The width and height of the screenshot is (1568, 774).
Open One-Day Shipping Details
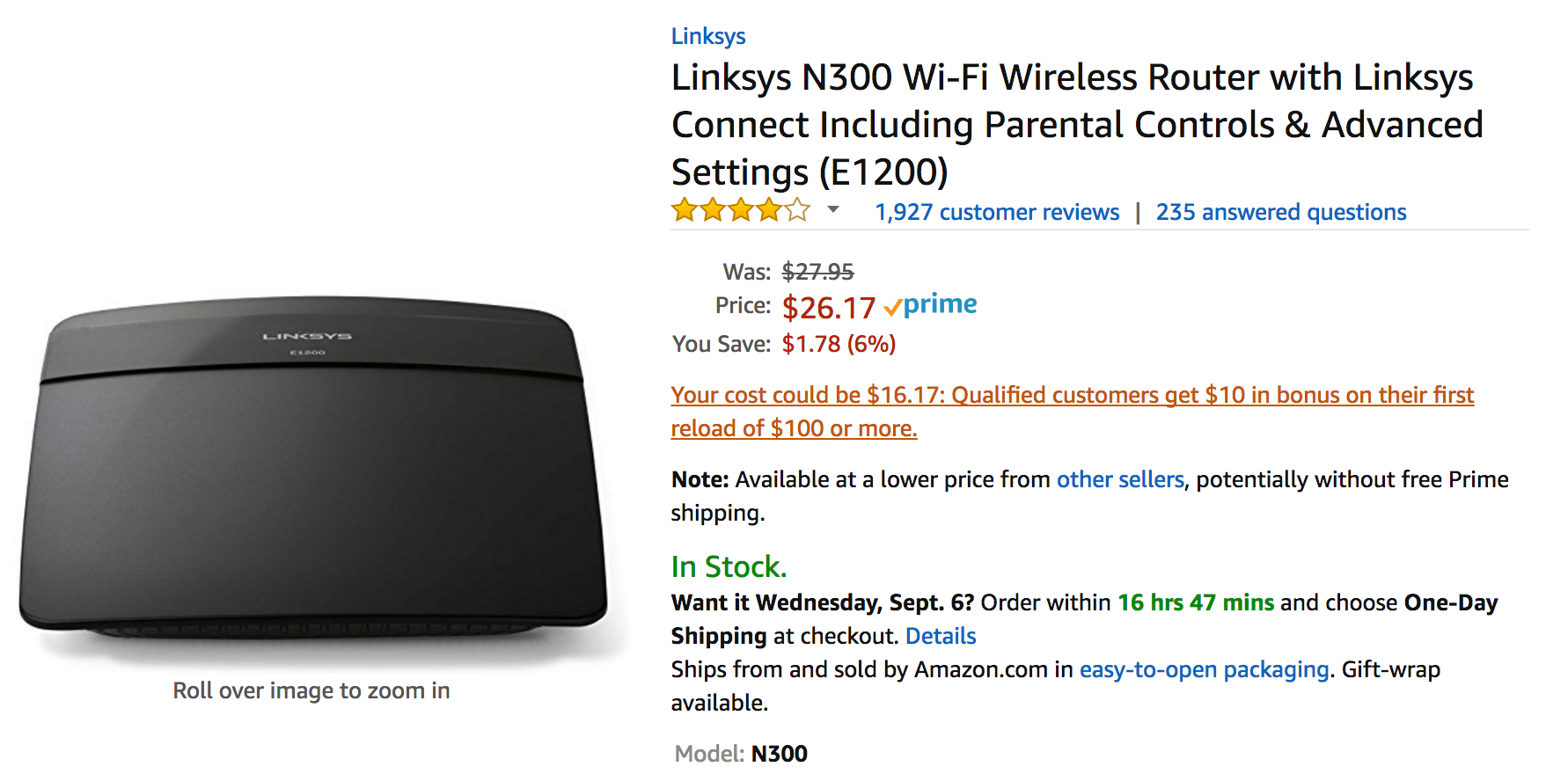click(940, 636)
